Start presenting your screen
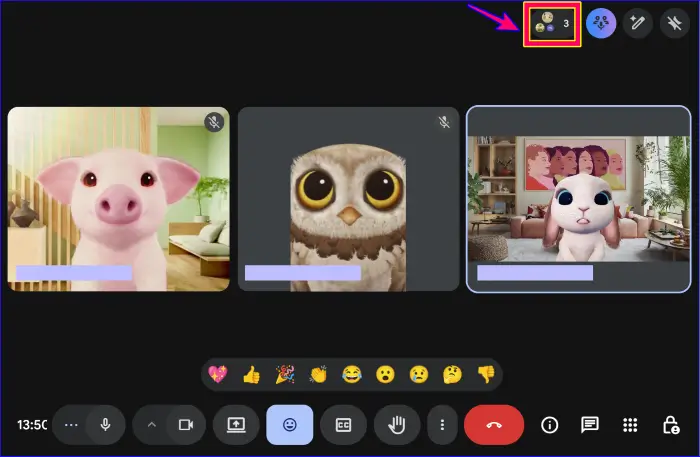 236,425
